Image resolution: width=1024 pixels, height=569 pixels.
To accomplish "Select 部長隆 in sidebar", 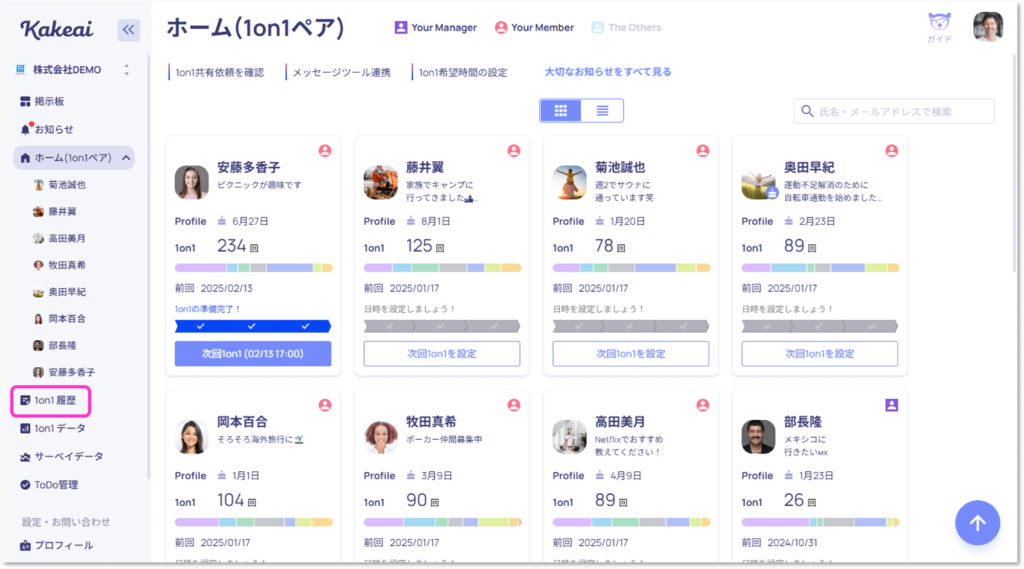I will click(x=55, y=346).
